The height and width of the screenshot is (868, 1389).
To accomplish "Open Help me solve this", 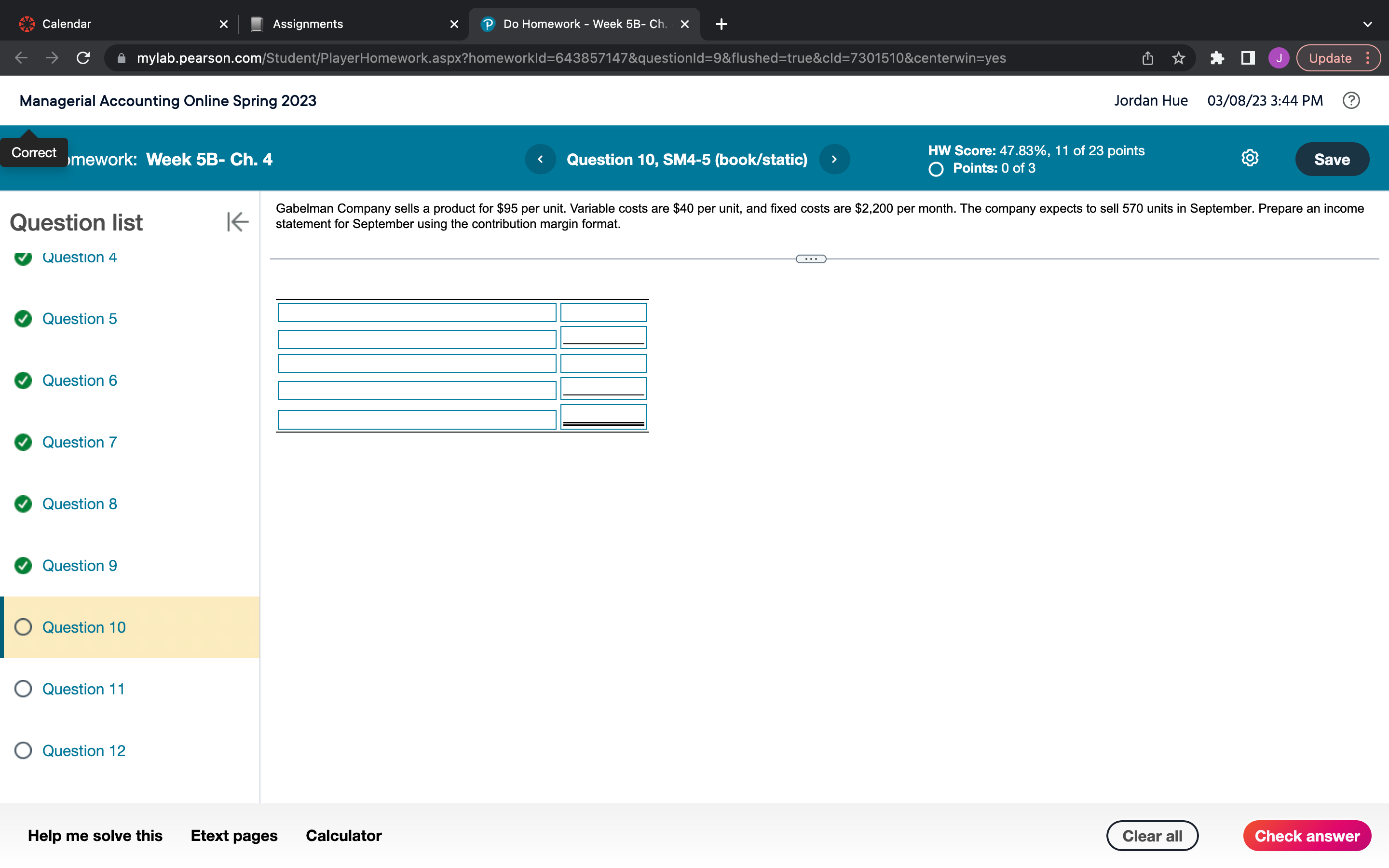I will (95, 835).
